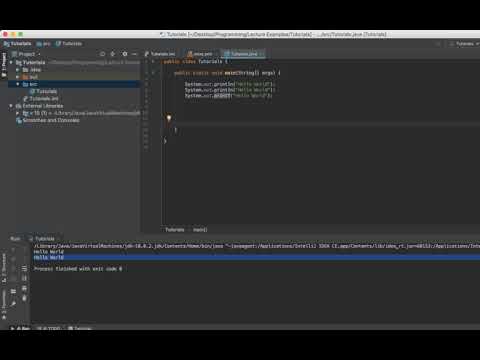Rerun Tutorials with the Run panel rerun icon
The width and height of the screenshot is (480, 360).
pos(13,249)
